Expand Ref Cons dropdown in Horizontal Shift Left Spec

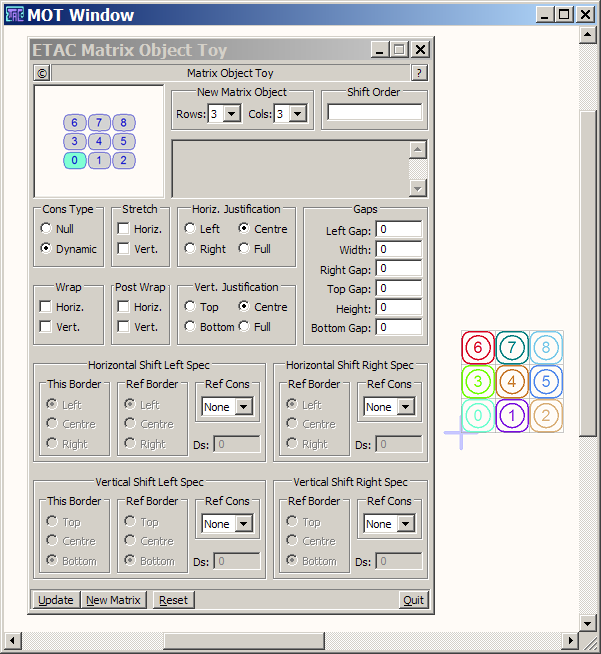(243, 407)
